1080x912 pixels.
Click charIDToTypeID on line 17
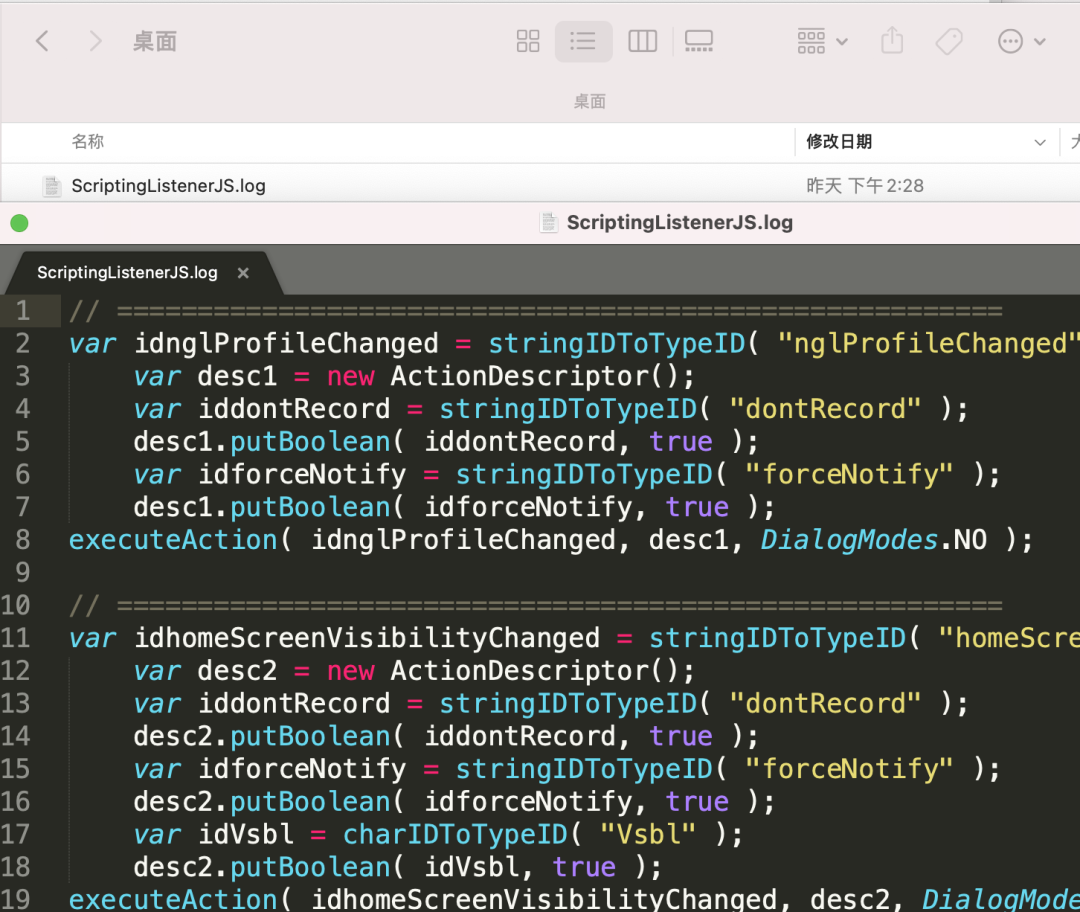pos(455,834)
